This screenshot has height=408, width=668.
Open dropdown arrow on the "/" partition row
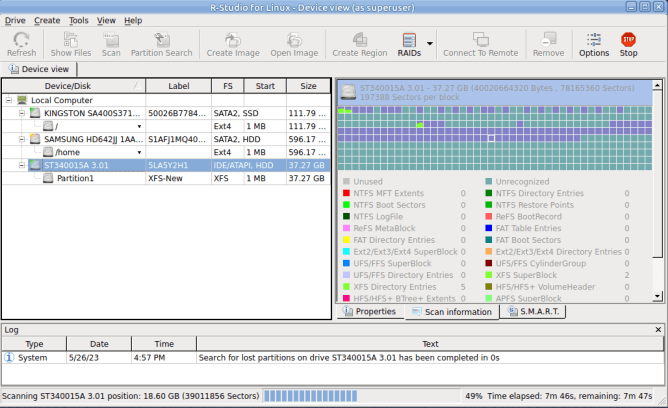pyautogui.click(x=139, y=127)
